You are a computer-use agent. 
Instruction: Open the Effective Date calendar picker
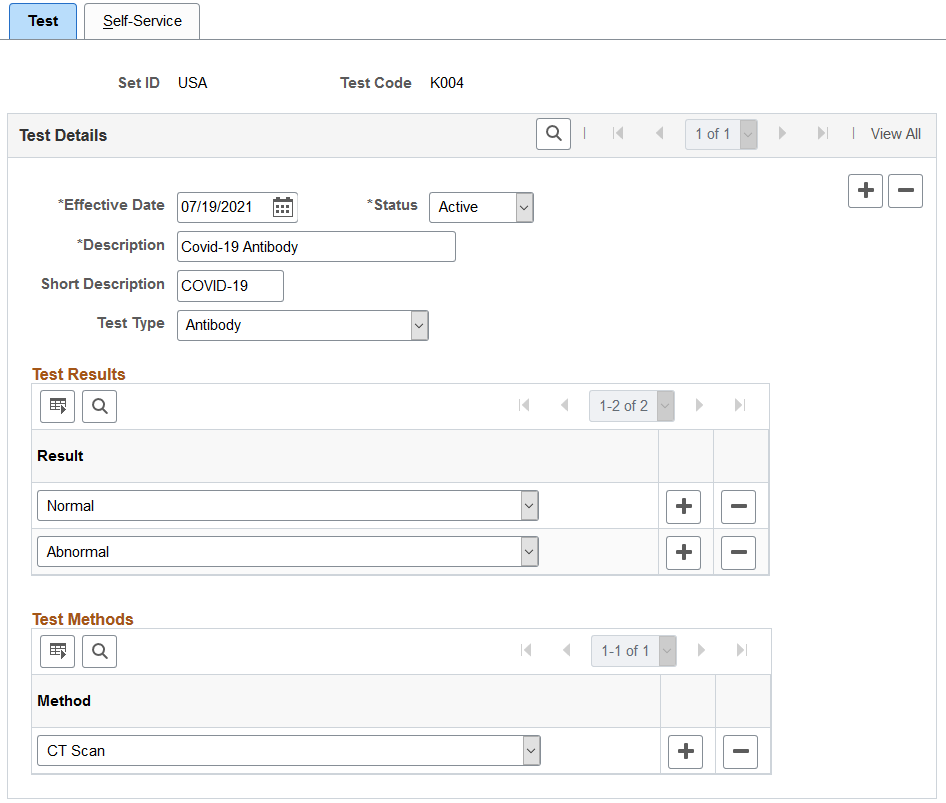click(282, 207)
